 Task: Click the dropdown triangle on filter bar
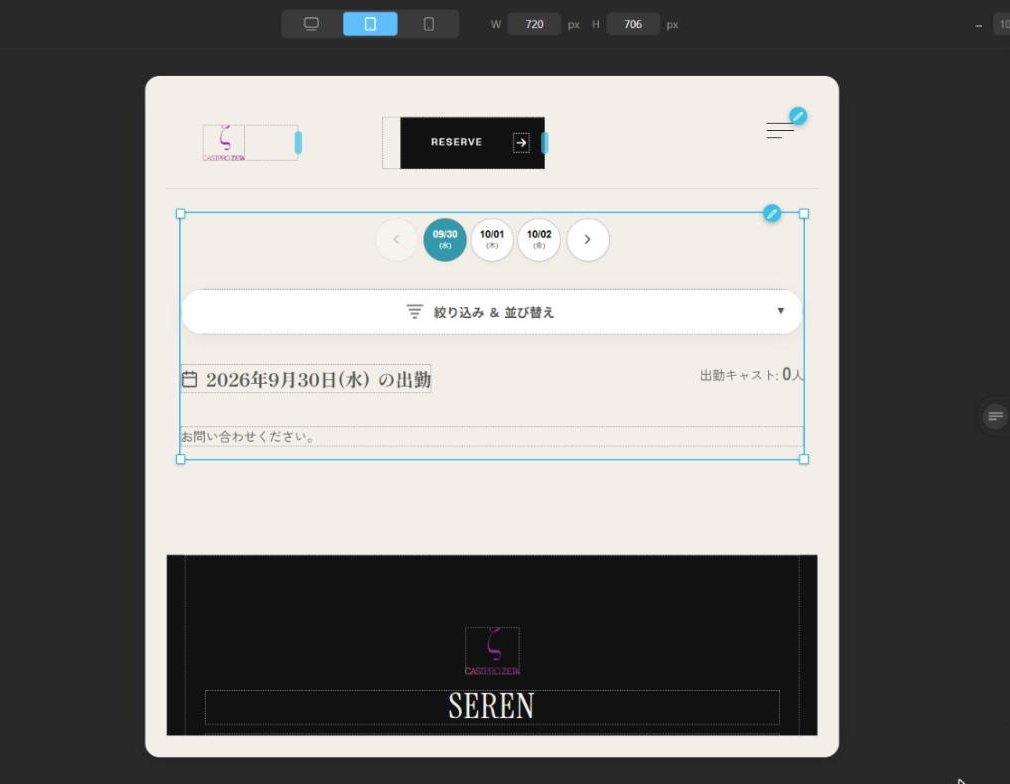point(781,311)
